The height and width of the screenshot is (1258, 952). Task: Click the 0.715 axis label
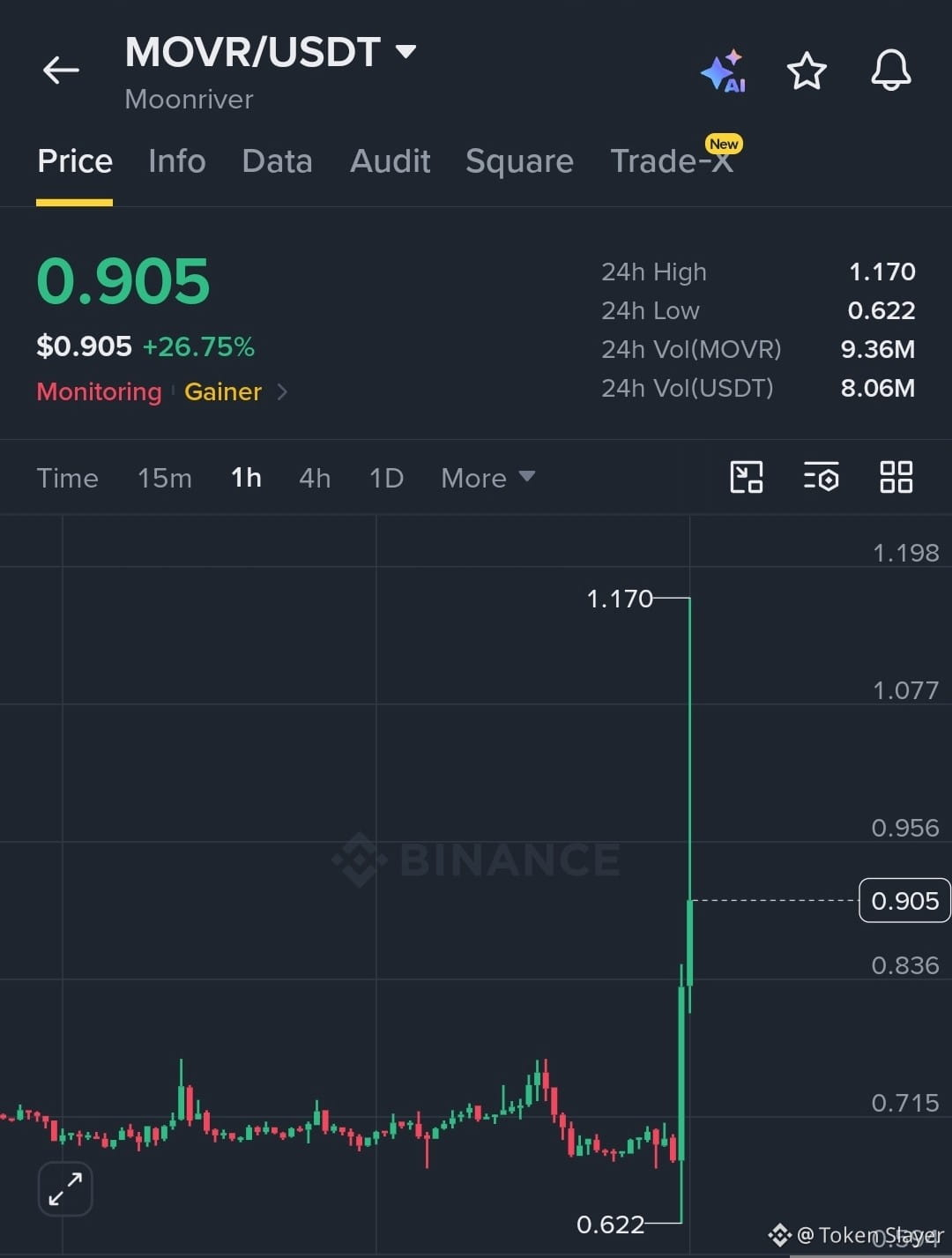click(x=905, y=1103)
